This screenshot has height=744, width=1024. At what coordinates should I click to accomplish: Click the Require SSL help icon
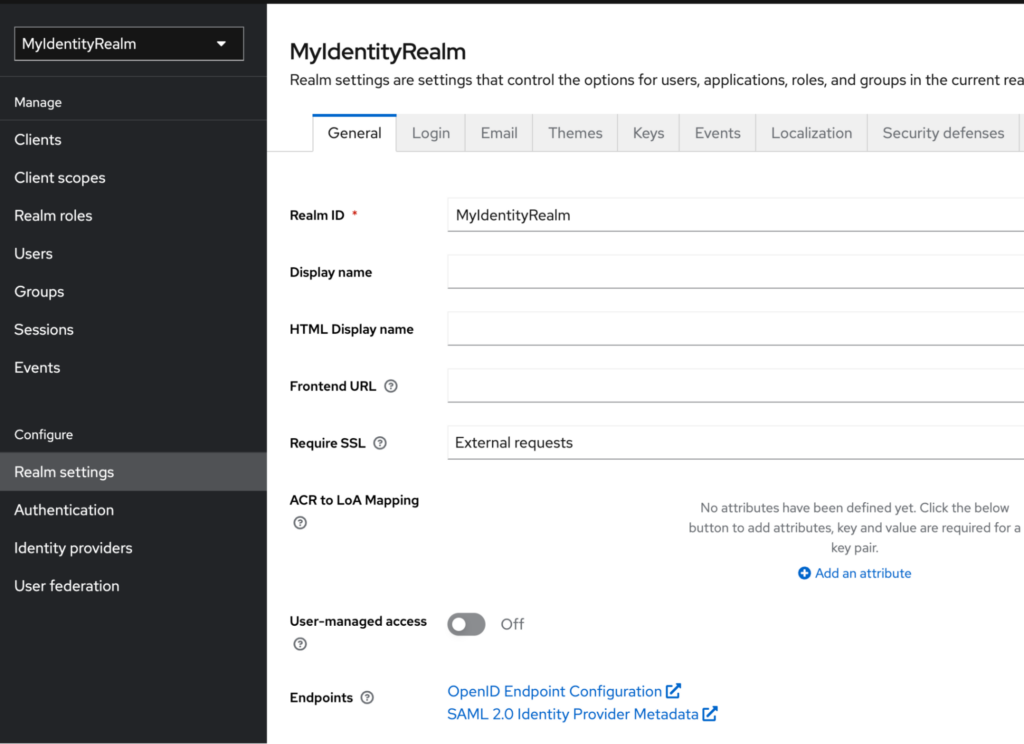pyautogui.click(x=379, y=443)
